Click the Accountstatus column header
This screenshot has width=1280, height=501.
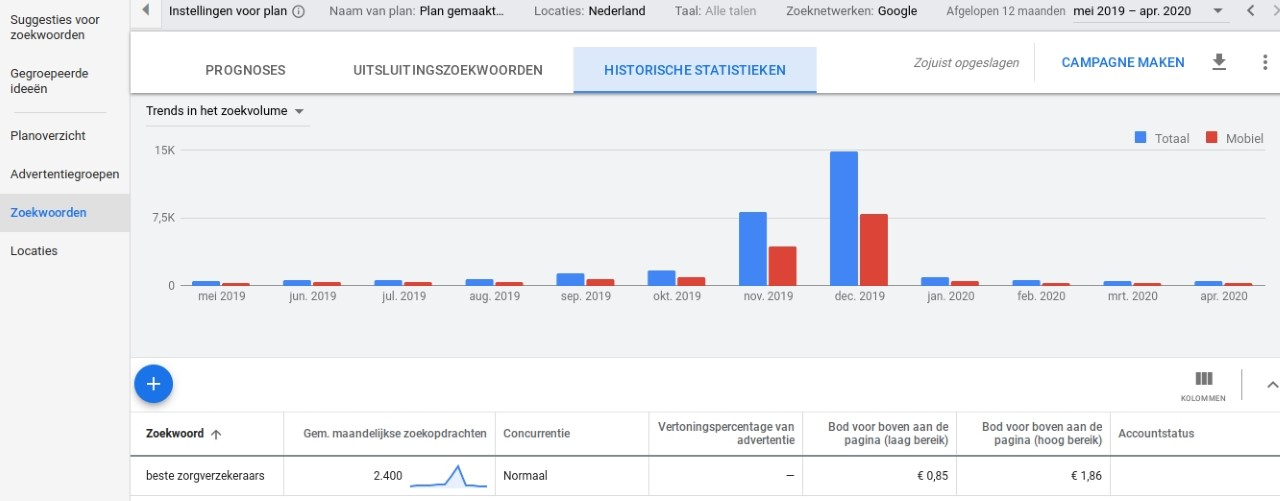[1156, 434]
